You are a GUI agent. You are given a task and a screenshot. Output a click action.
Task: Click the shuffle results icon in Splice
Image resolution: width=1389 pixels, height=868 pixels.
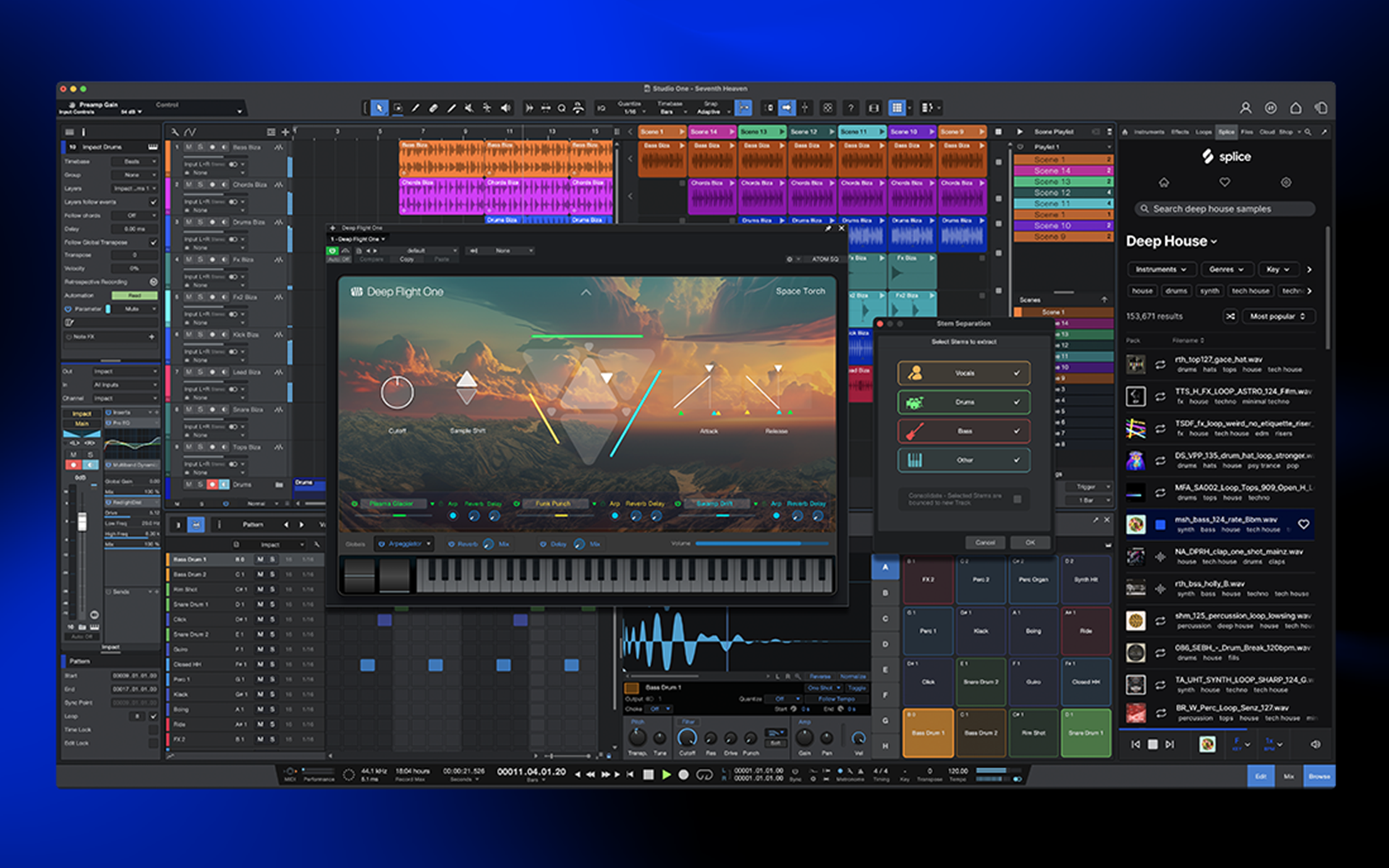pyautogui.click(x=1230, y=316)
